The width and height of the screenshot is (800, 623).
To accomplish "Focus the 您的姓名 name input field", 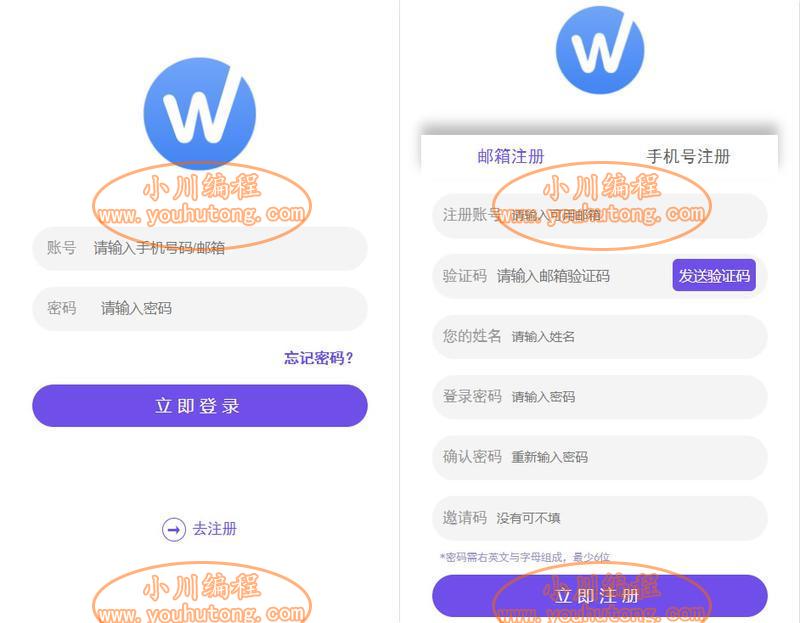I will tap(599, 337).
